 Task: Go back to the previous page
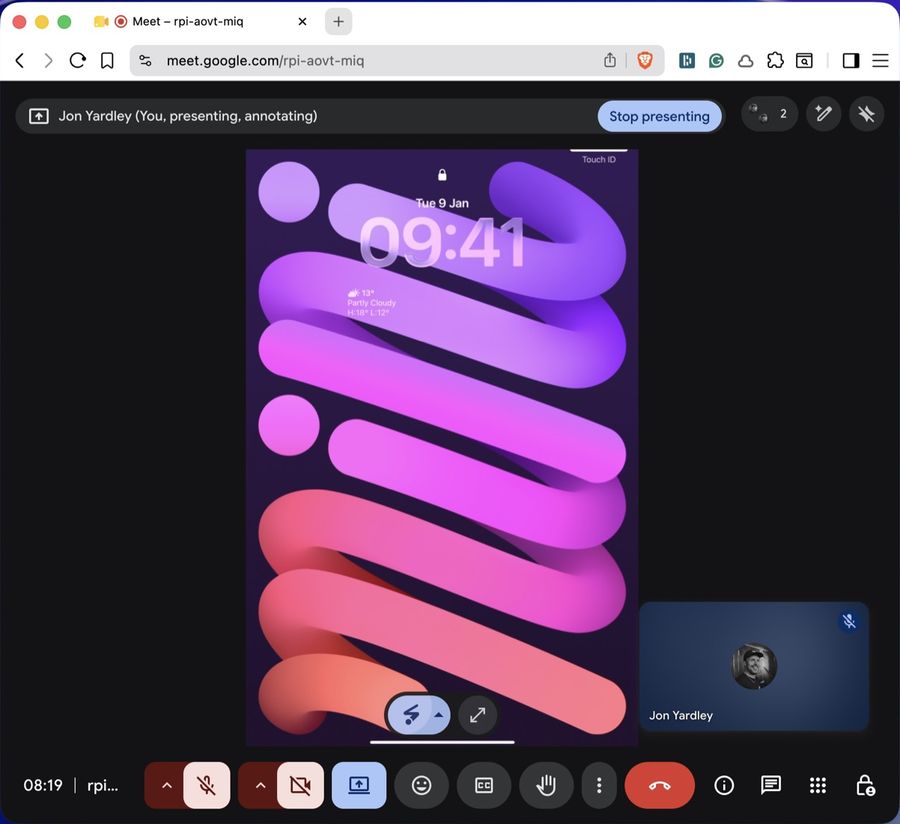(x=20, y=60)
